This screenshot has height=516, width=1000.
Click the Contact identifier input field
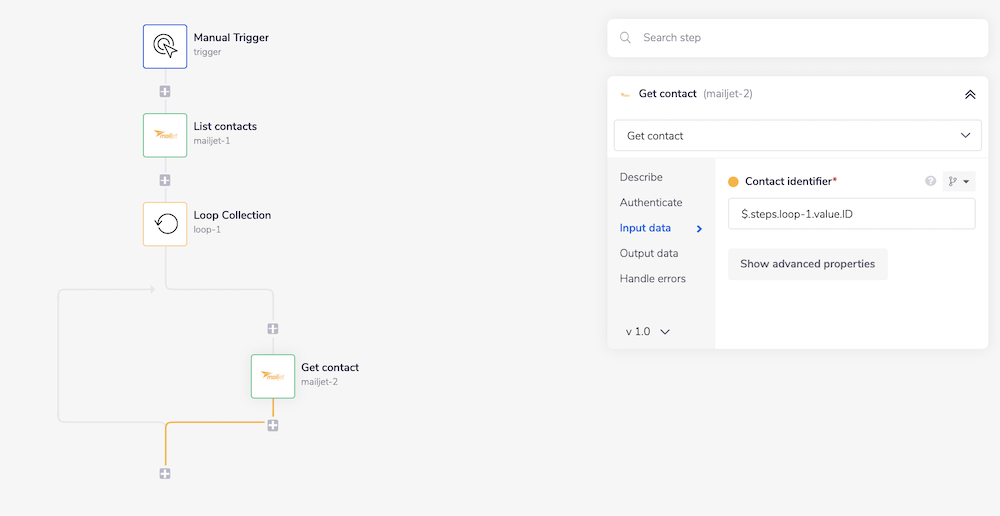[851, 214]
